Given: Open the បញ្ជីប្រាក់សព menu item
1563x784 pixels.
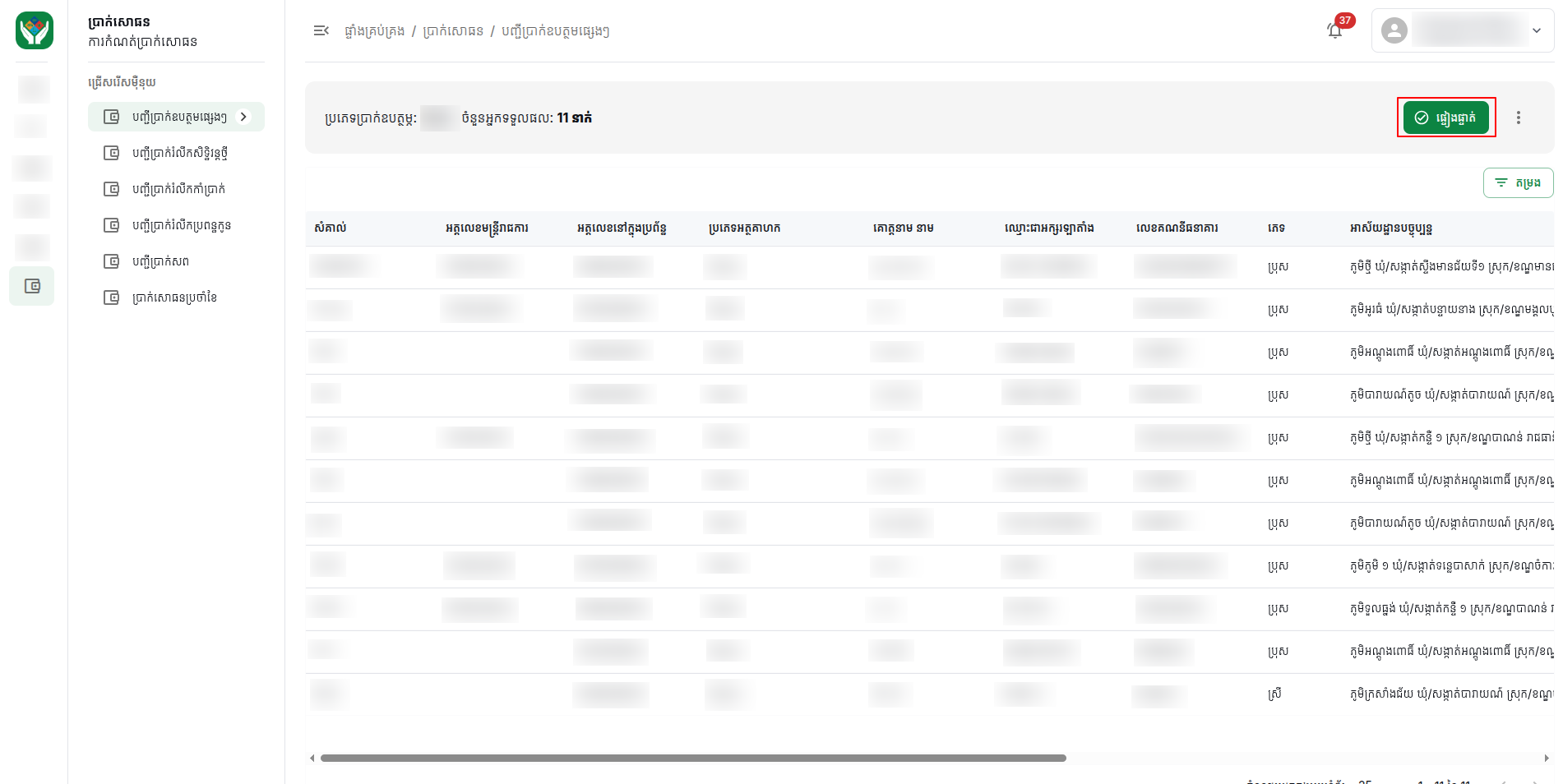Looking at the screenshot, I should (x=176, y=261).
